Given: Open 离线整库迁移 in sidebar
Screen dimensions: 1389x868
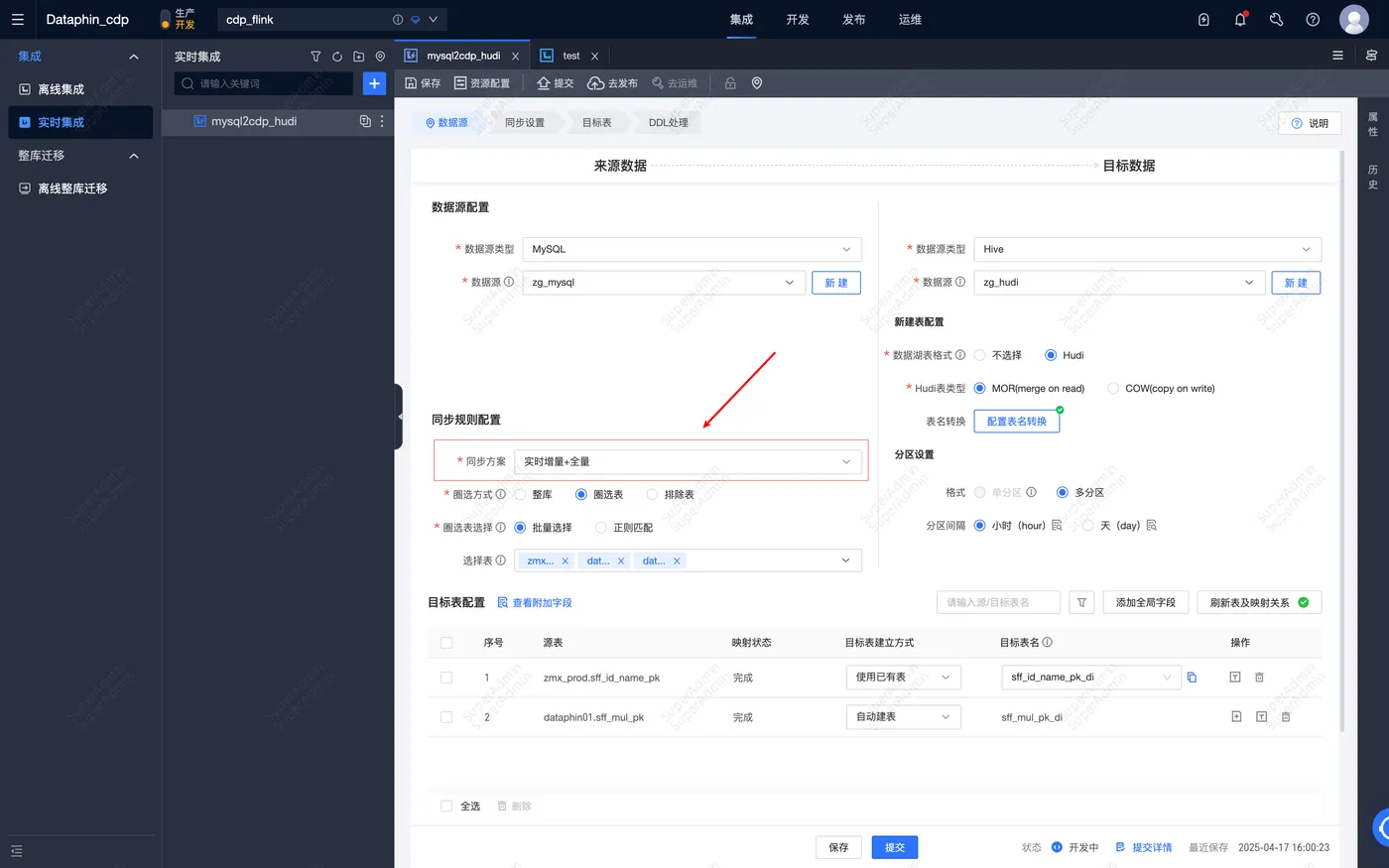Looking at the screenshot, I should pos(72,188).
